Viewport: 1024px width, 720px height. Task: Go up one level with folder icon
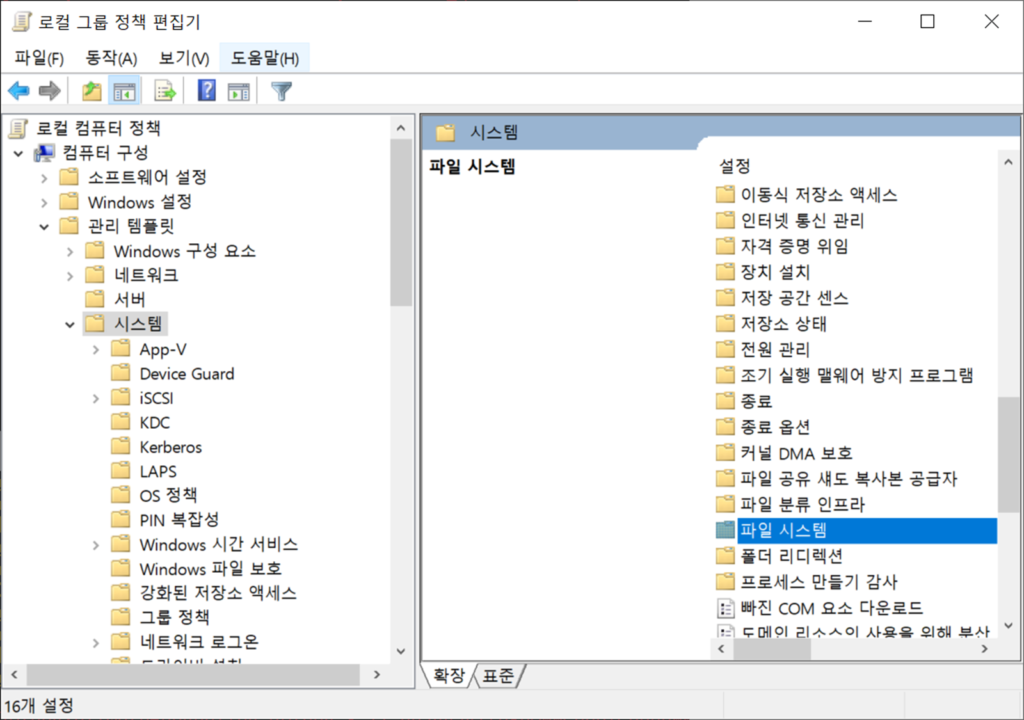tap(92, 91)
